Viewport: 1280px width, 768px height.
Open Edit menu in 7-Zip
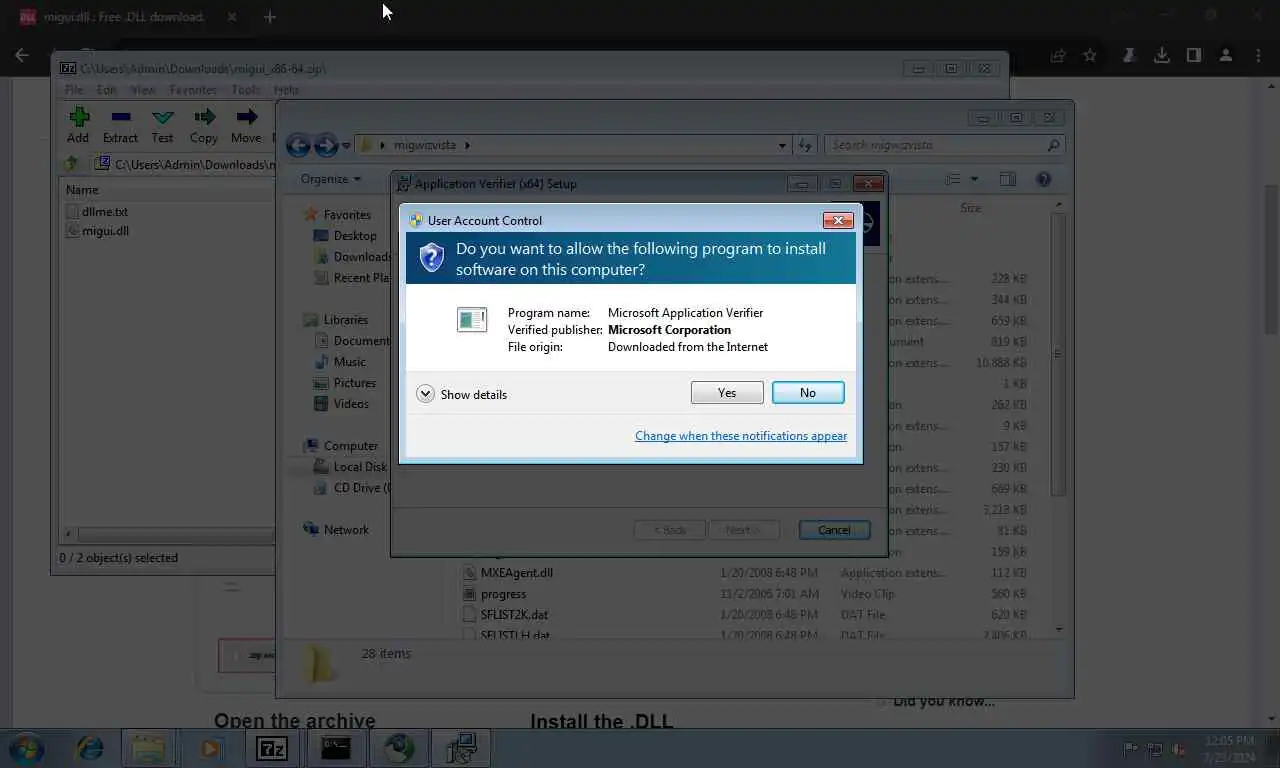pos(106,90)
